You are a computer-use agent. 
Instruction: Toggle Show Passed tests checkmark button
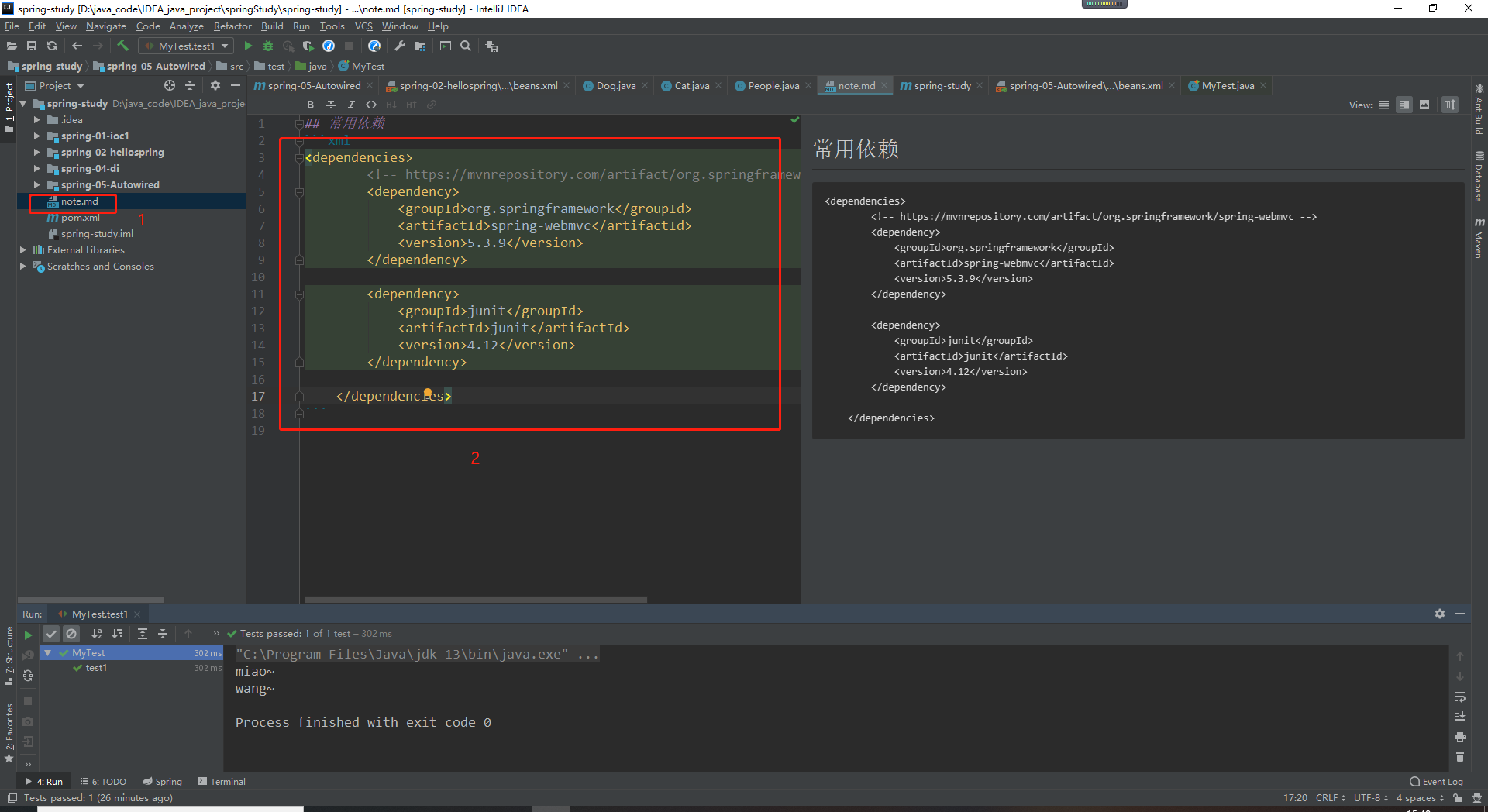click(x=51, y=634)
